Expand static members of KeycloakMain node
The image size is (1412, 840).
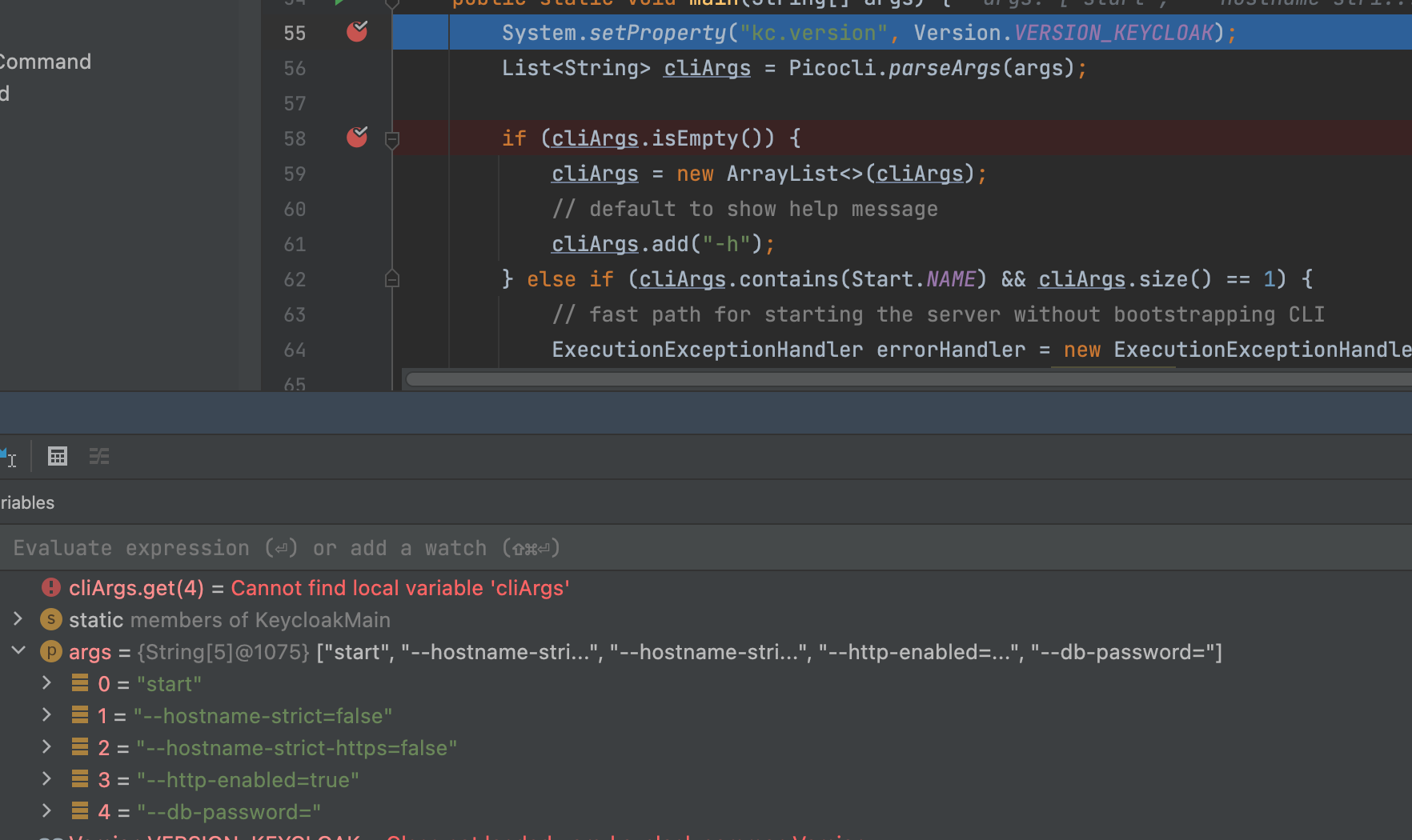coord(18,619)
